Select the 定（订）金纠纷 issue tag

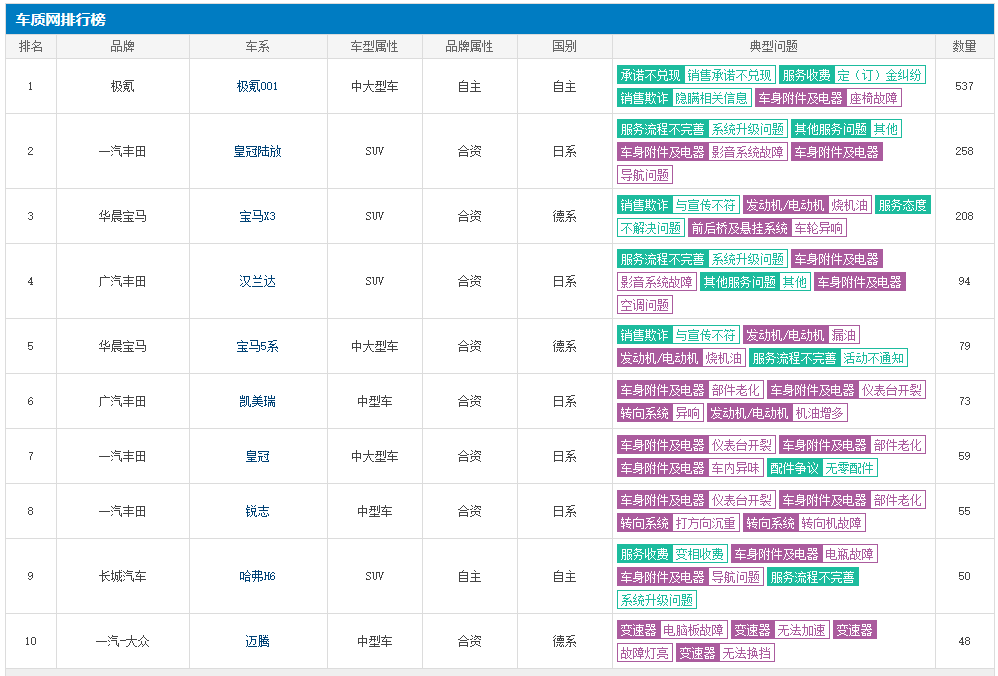880,75
